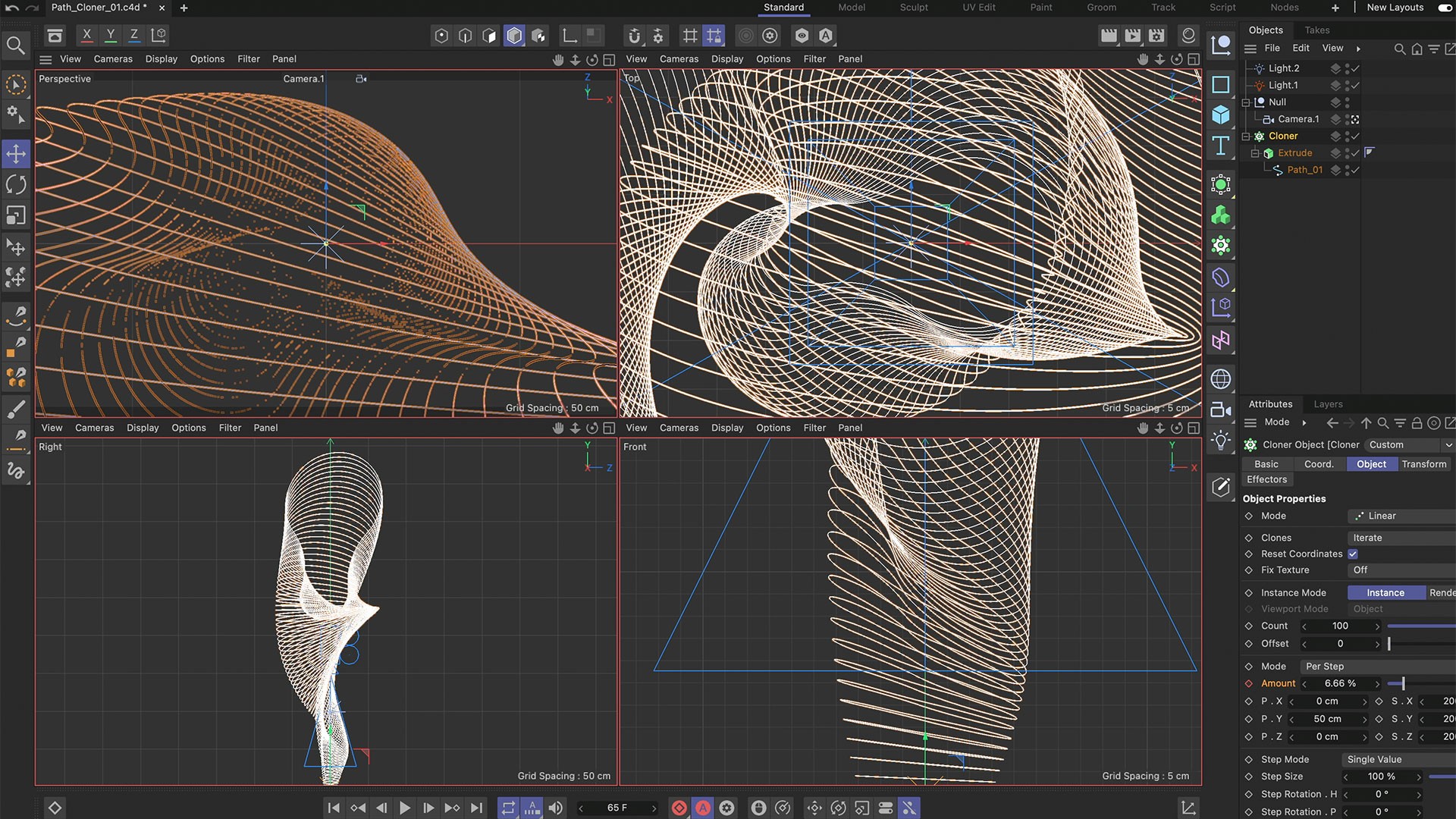Select the Move tool in the left toolbar

coord(16,153)
